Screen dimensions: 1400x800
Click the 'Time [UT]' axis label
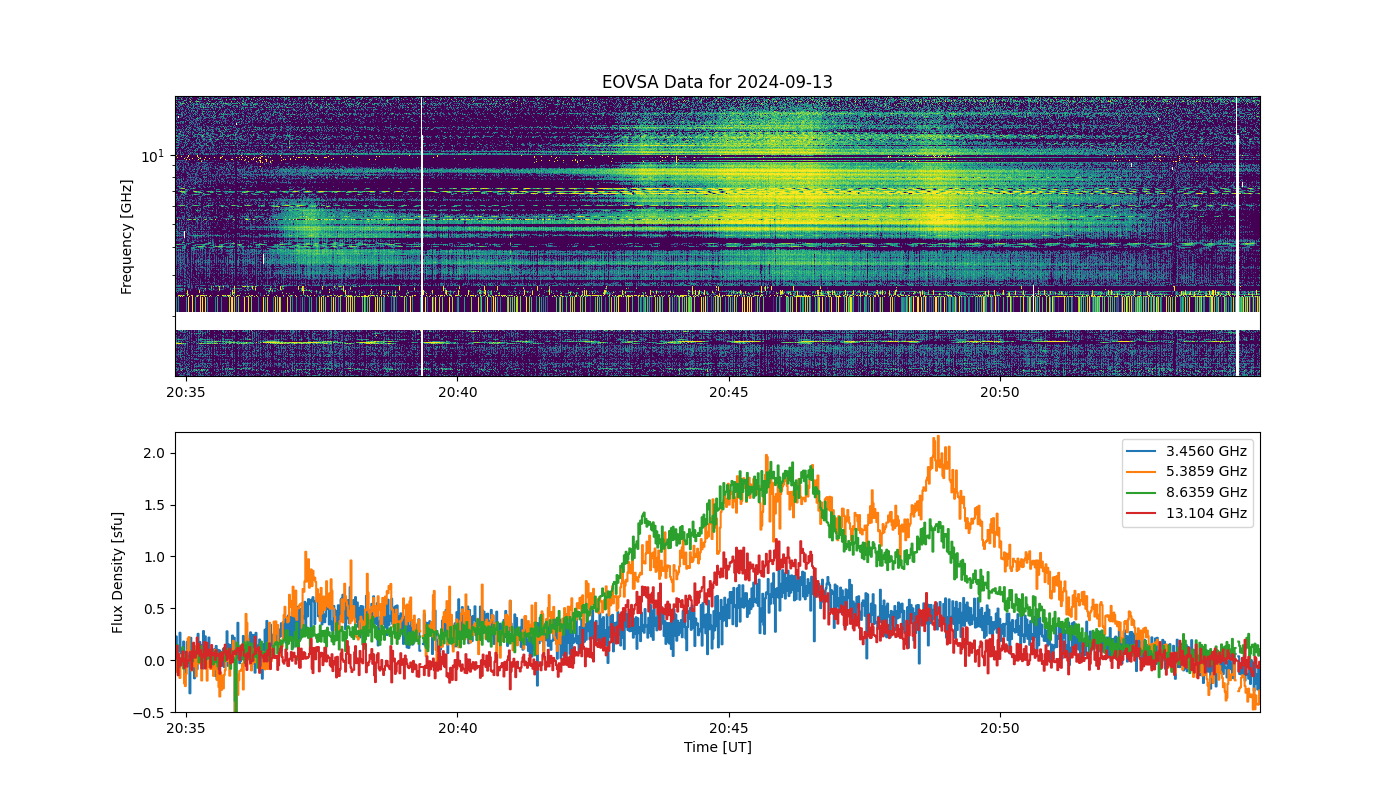click(717, 747)
